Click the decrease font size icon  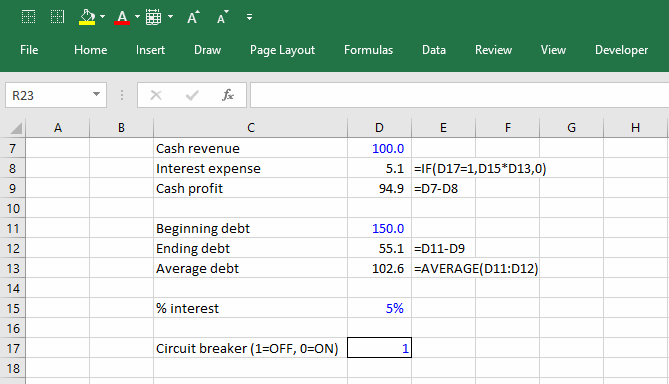[222, 17]
